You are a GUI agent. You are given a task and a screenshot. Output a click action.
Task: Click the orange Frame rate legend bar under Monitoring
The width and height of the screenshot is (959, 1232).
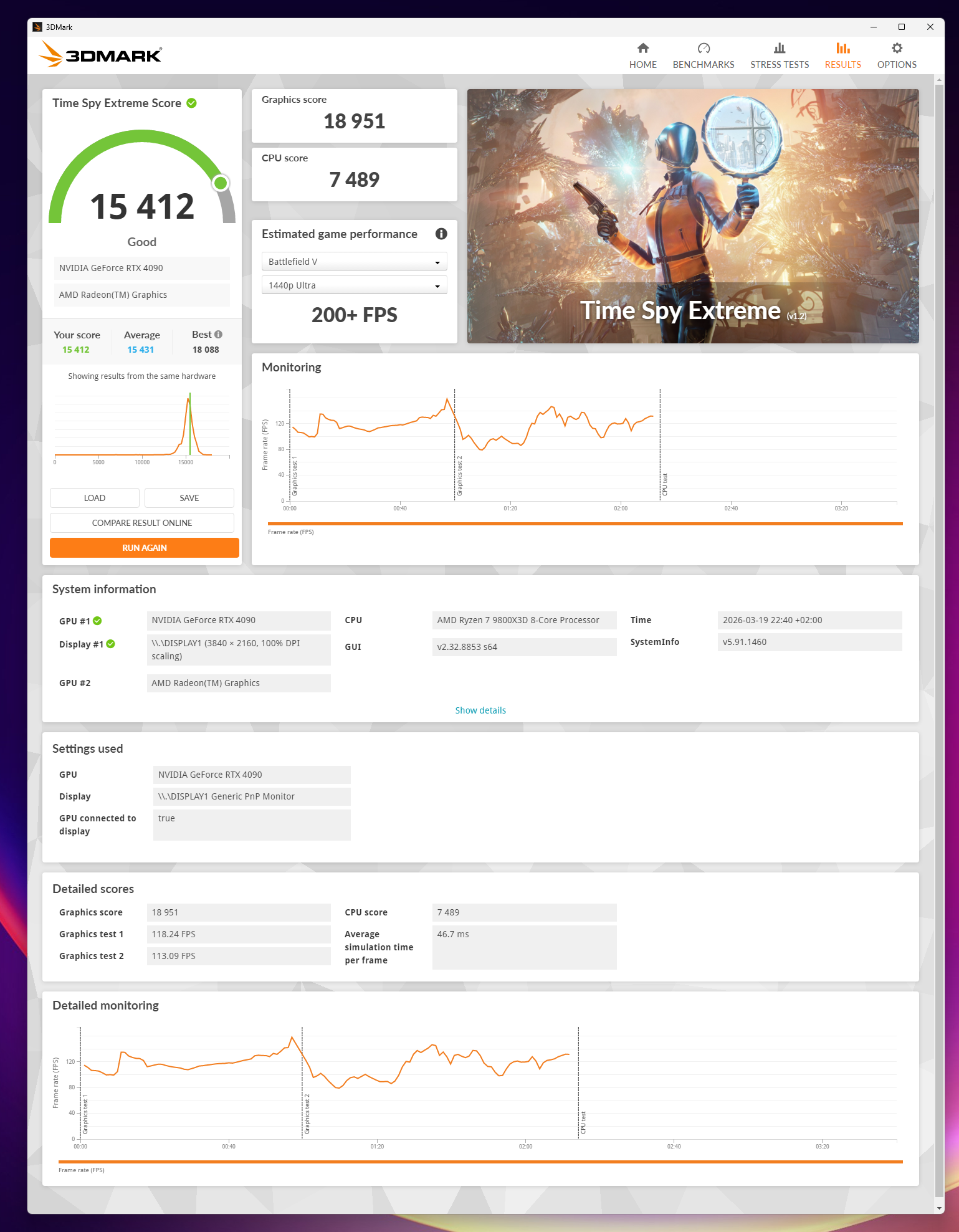[x=584, y=524]
